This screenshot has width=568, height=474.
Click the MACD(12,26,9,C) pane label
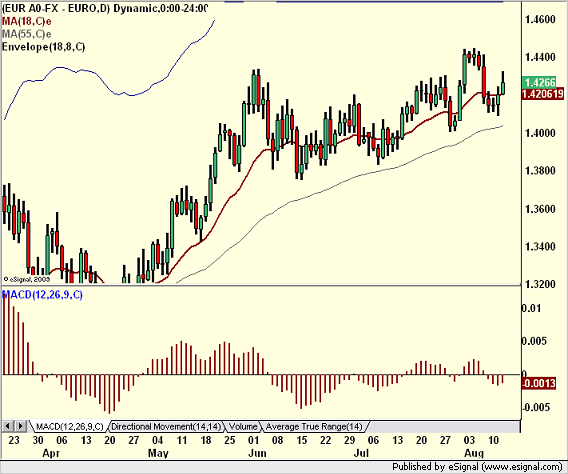[x=43, y=295]
